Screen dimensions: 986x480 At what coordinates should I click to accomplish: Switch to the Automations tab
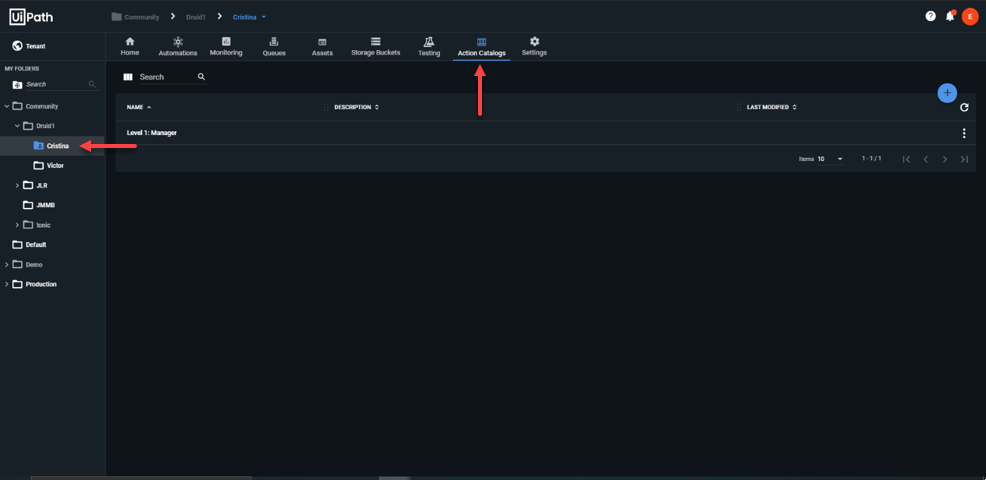178,46
